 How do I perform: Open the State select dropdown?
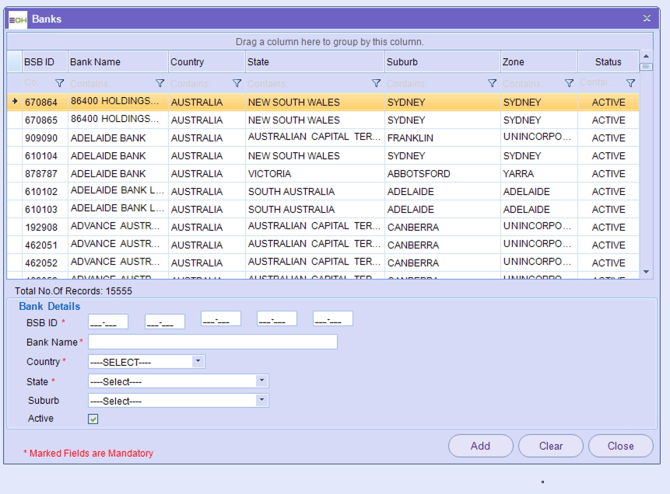tap(262, 380)
